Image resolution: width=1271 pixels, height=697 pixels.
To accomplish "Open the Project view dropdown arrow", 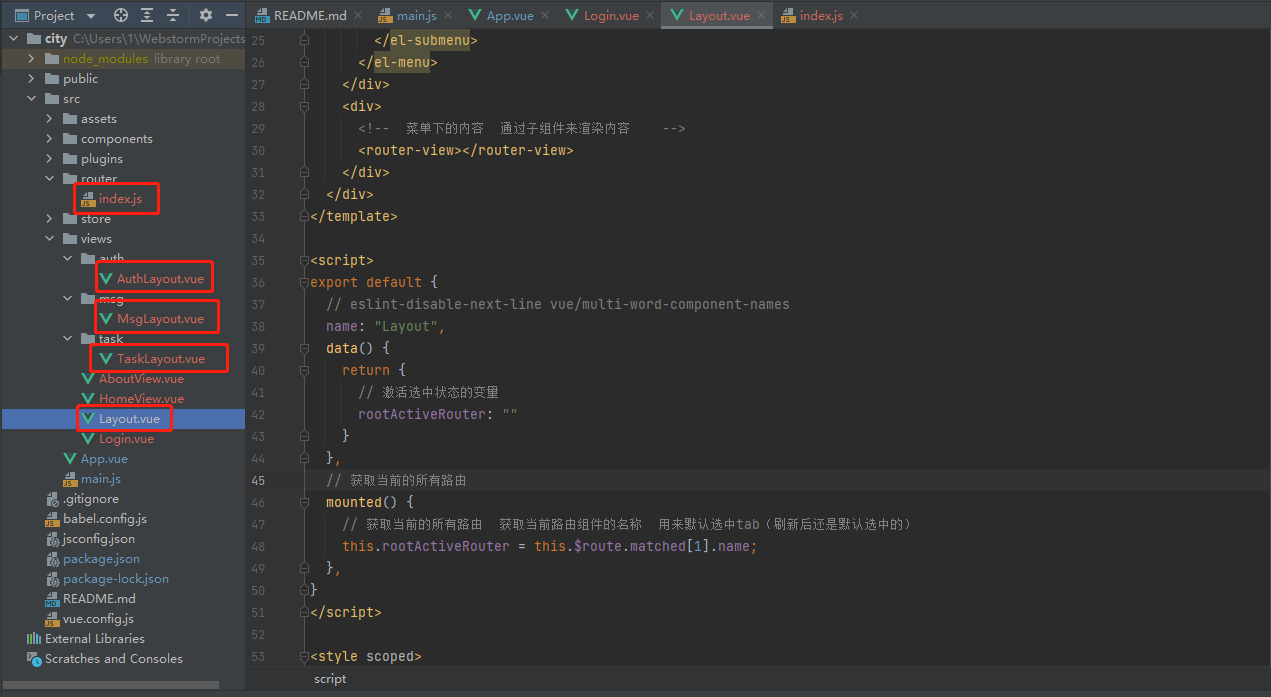I will tap(91, 16).
